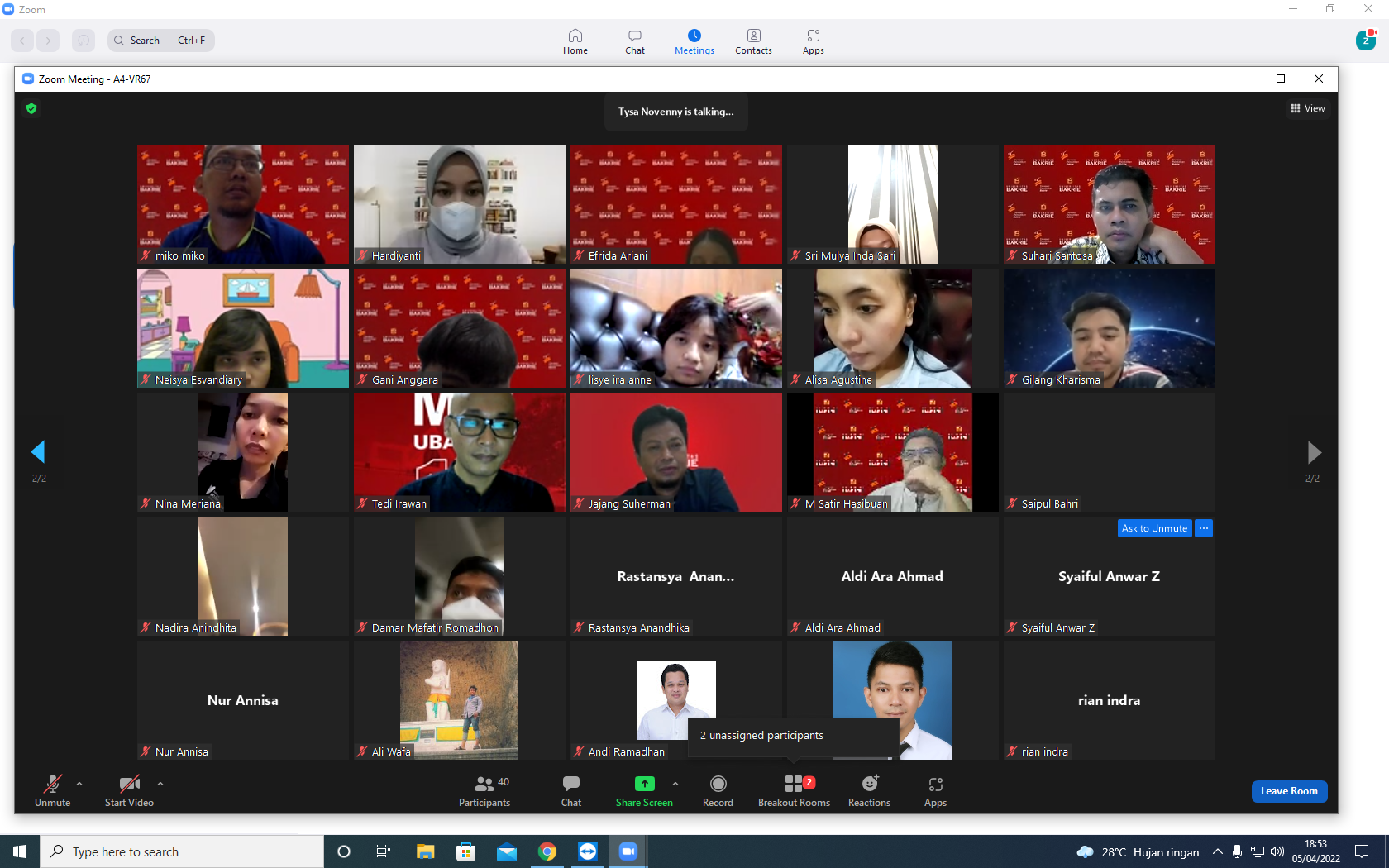Click the green encryption shield icon
1389x868 pixels.
[x=31, y=108]
